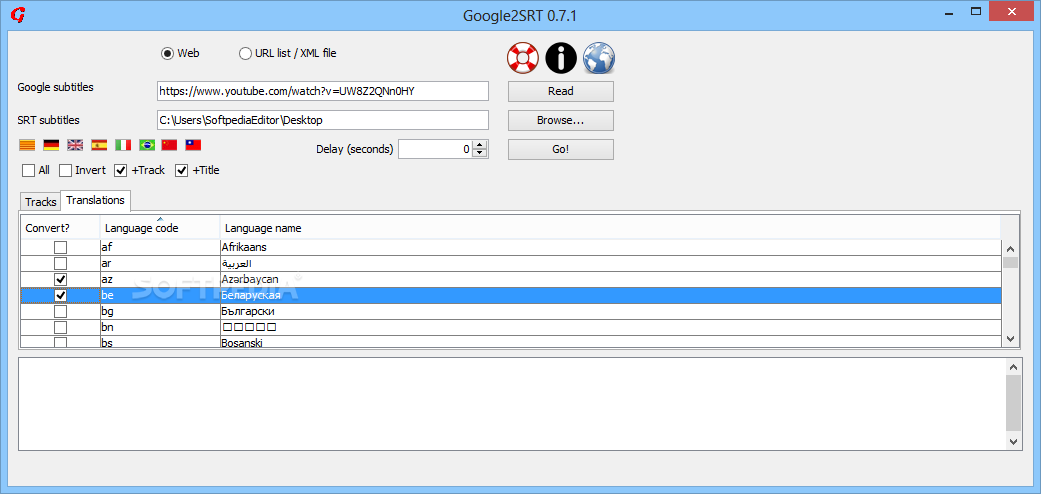Screen dimensions: 1041x494
Task: Click the Google subtitles URL field
Action: [323, 91]
